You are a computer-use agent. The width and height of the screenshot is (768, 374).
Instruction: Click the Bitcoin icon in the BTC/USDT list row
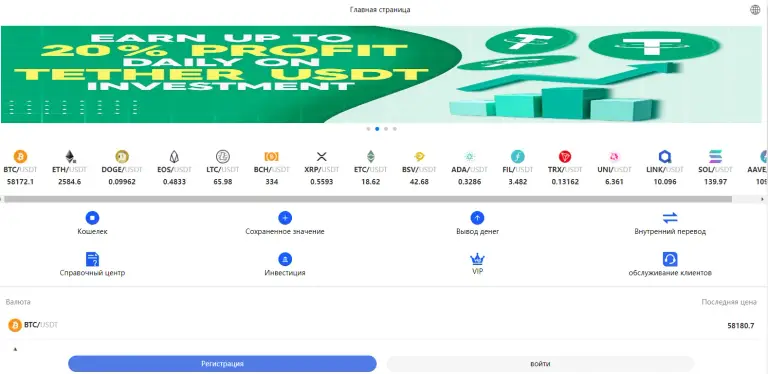pyautogui.click(x=15, y=325)
